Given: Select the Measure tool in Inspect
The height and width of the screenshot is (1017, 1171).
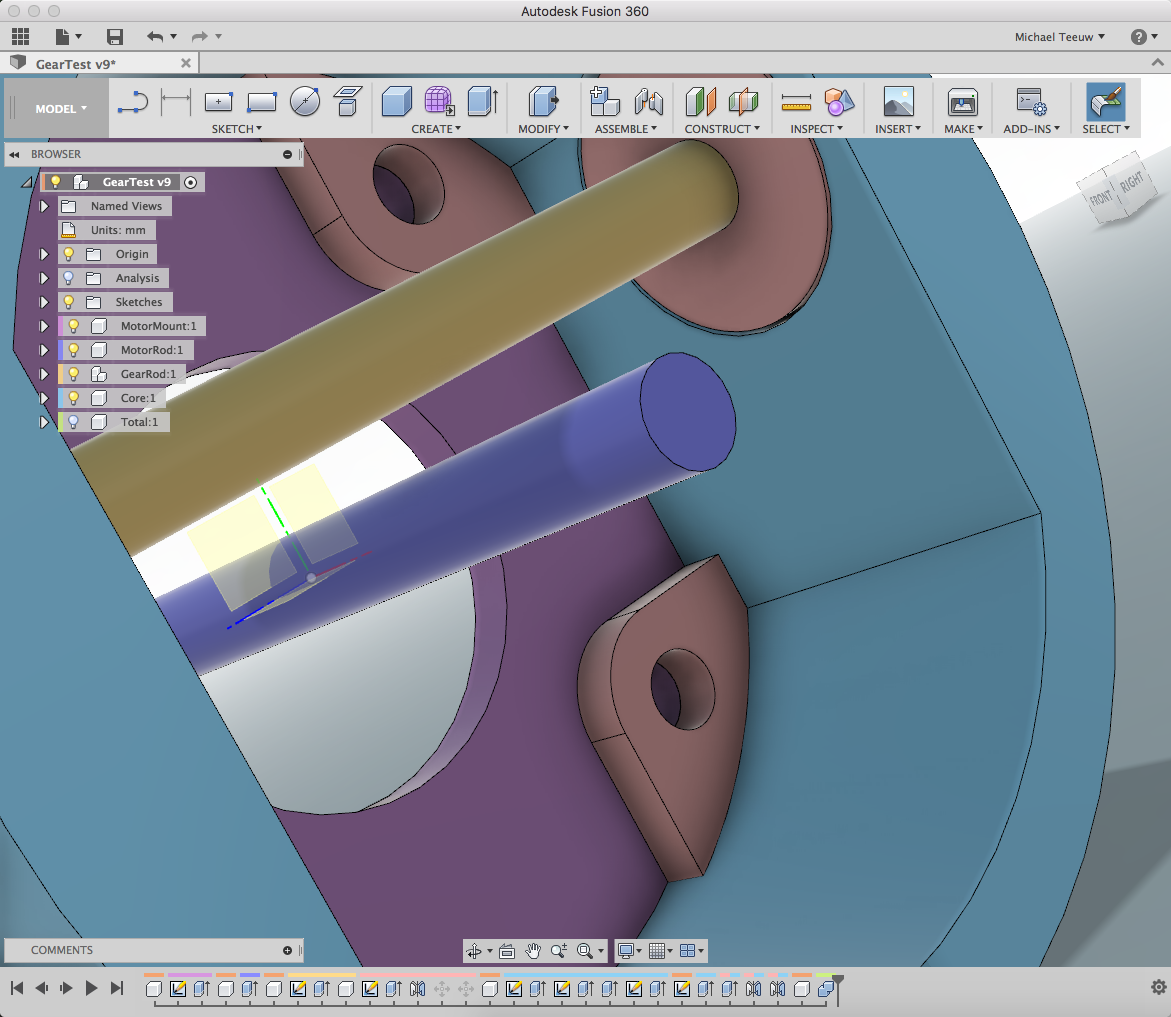Looking at the screenshot, I should coord(796,101).
